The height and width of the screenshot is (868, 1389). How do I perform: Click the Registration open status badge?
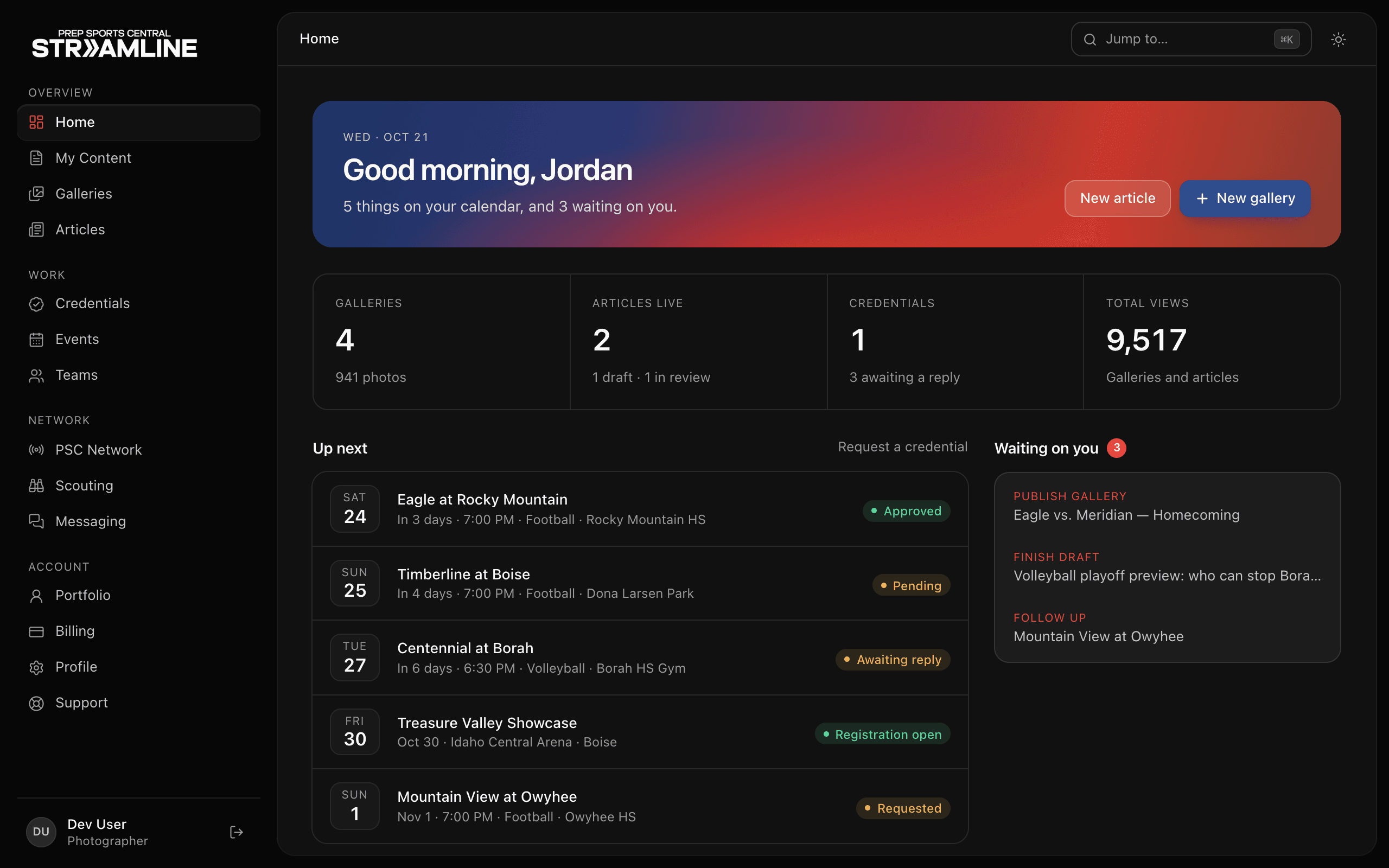(x=882, y=734)
